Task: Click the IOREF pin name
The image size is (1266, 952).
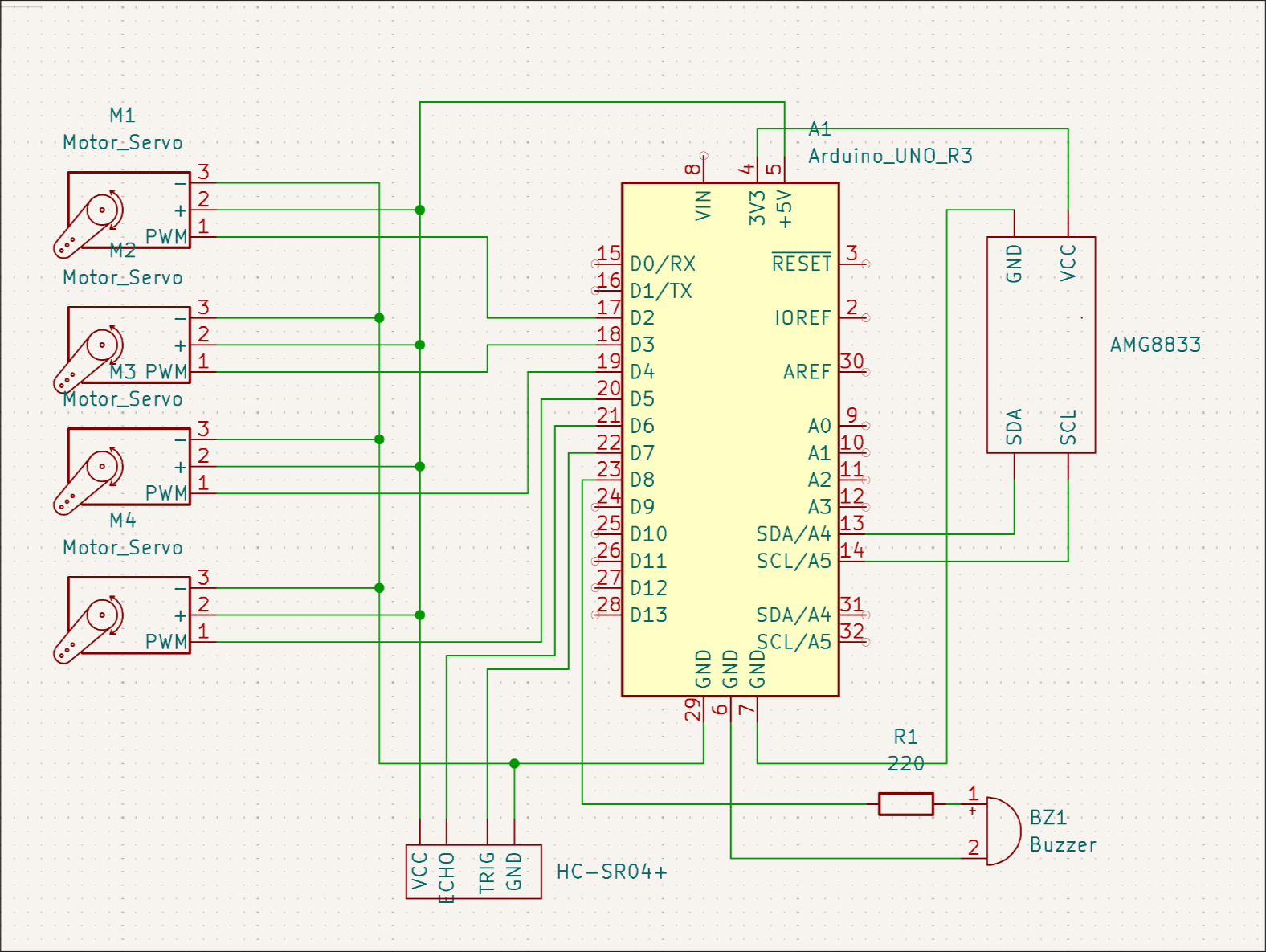Action: (803, 318)
